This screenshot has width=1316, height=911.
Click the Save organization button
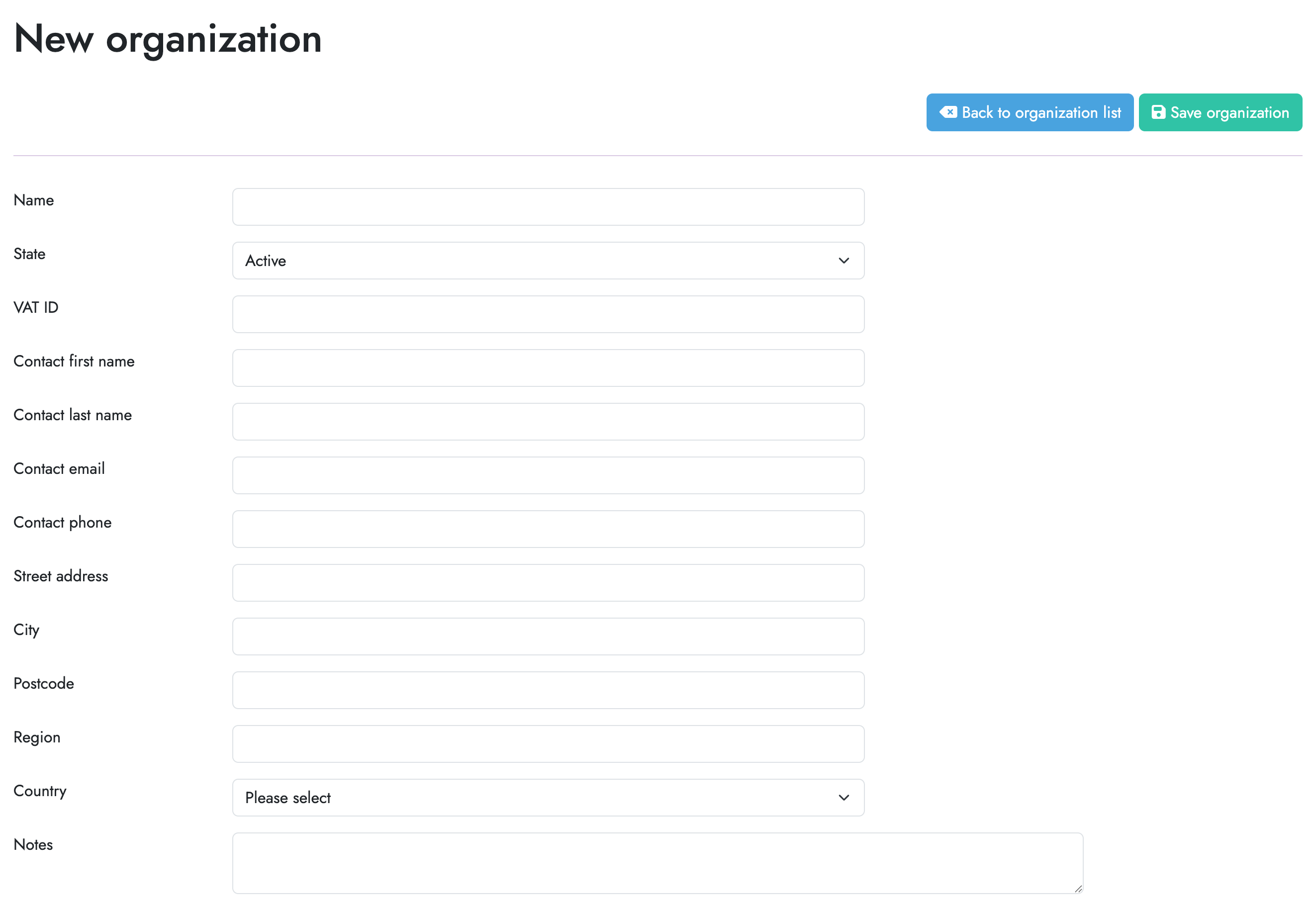1220,112
